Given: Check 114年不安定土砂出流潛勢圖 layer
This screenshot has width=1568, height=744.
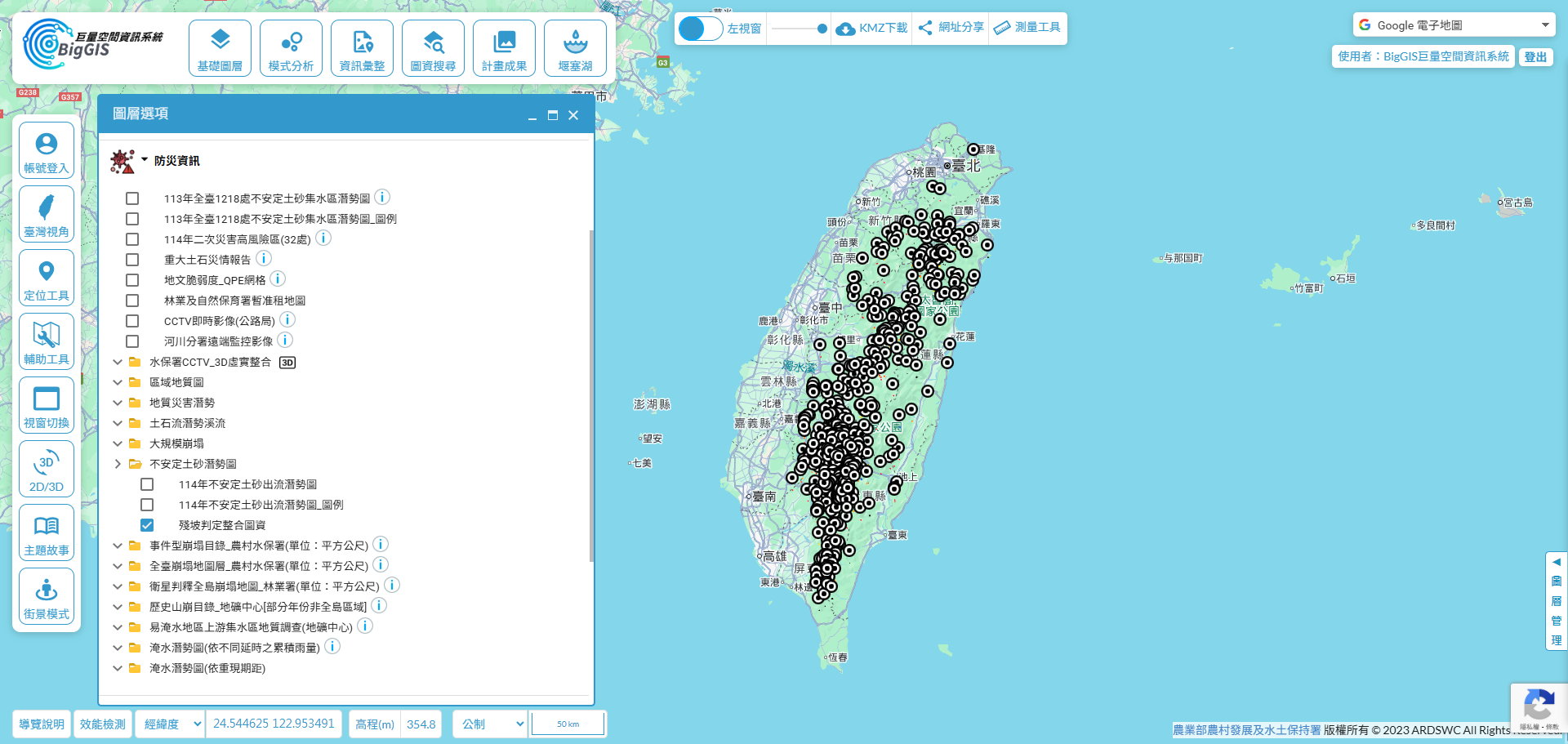Looking at the screenshot, I should click(147, 484).
